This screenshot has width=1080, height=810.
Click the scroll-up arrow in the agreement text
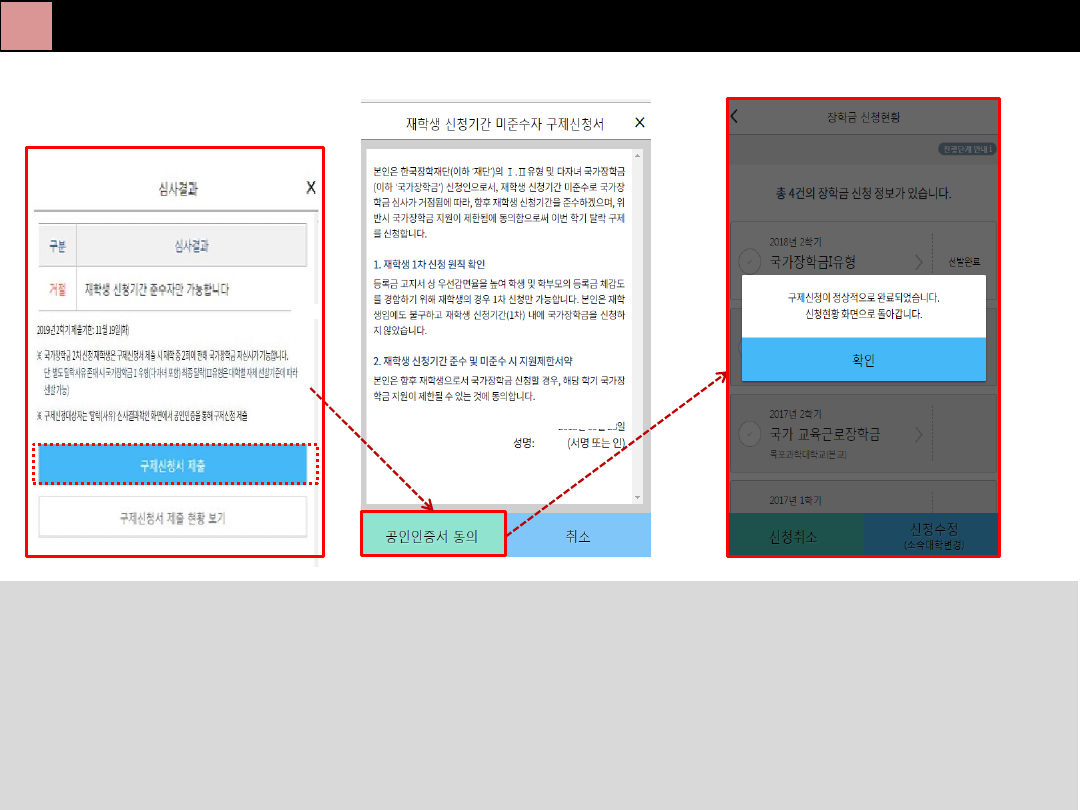pyautogui.click(x=638, y=157)
